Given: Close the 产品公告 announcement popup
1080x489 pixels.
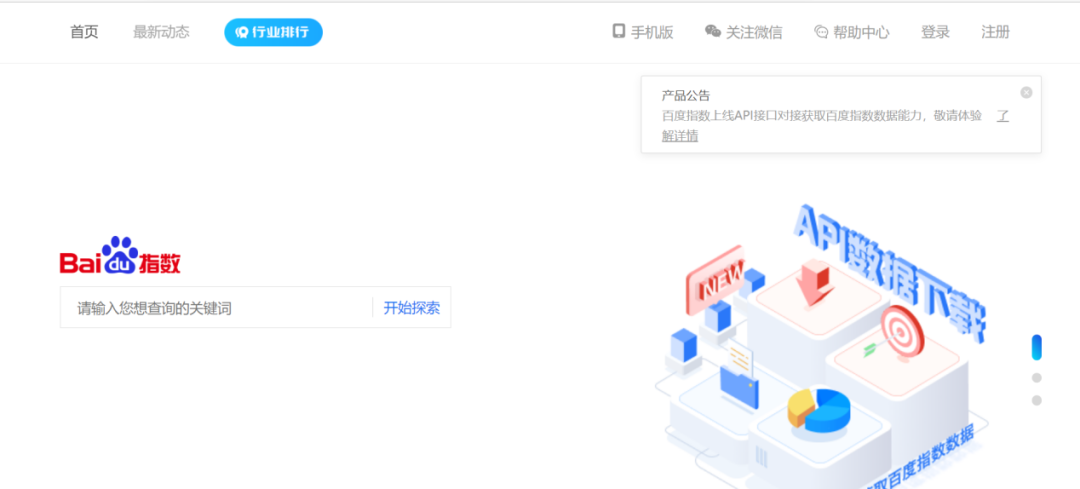Looking at the screenshot, I should click(1026, 92).
